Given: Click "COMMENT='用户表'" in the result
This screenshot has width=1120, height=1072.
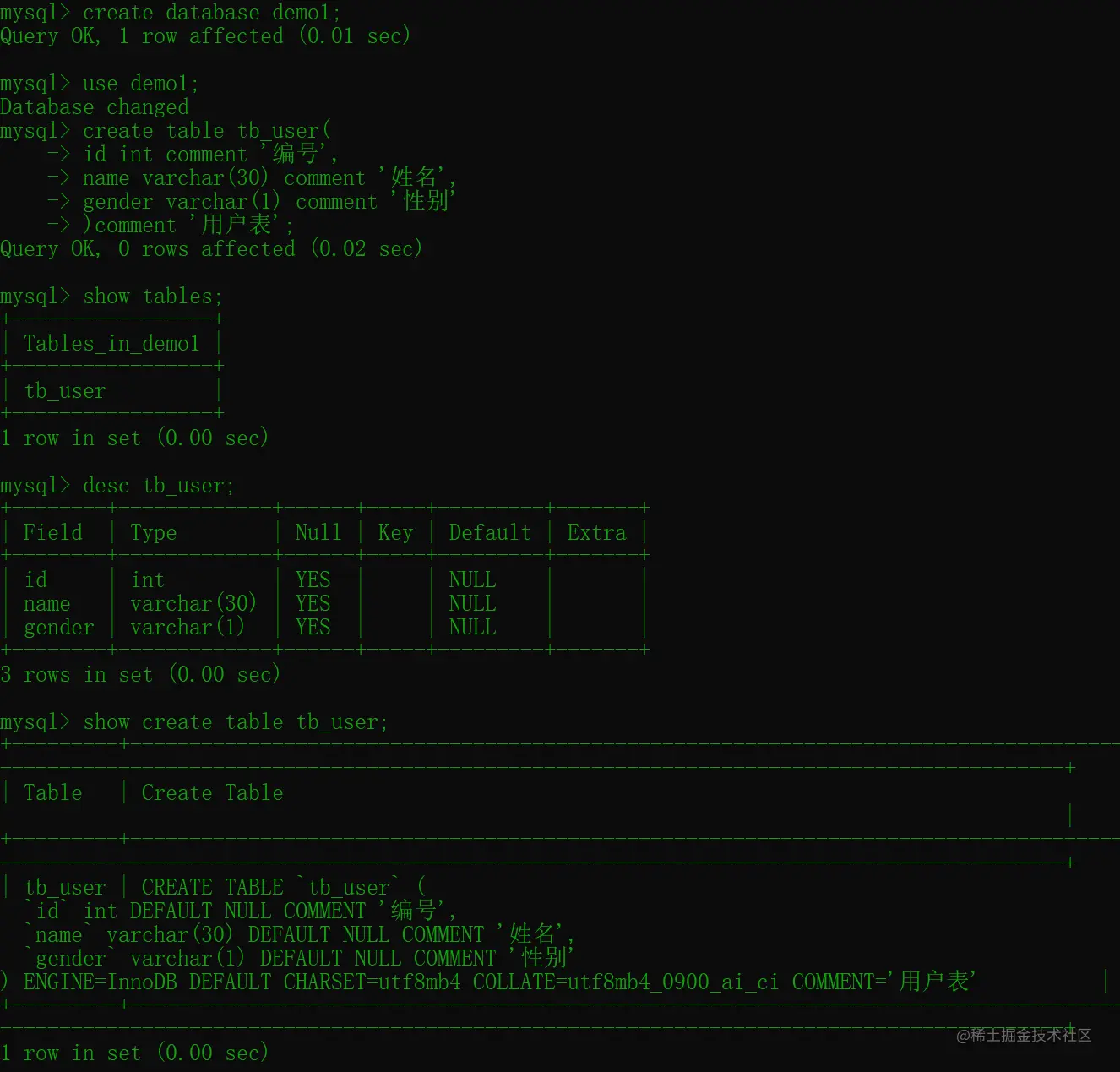Looking at the screenshot, I should tap(884, 982).
